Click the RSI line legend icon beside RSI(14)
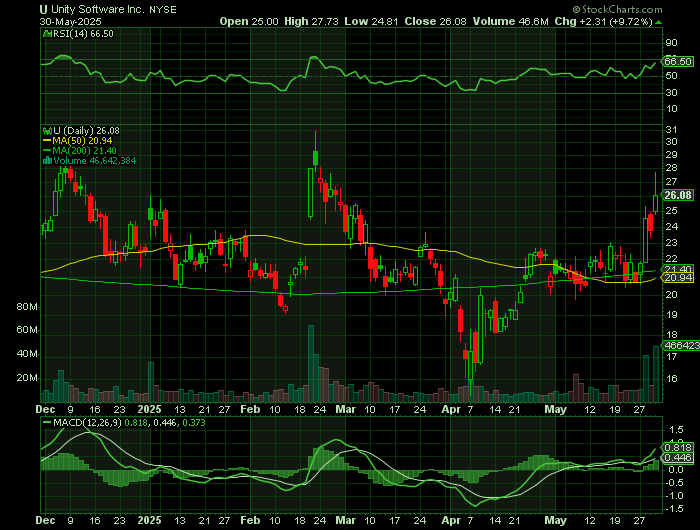 coord(47,34)
